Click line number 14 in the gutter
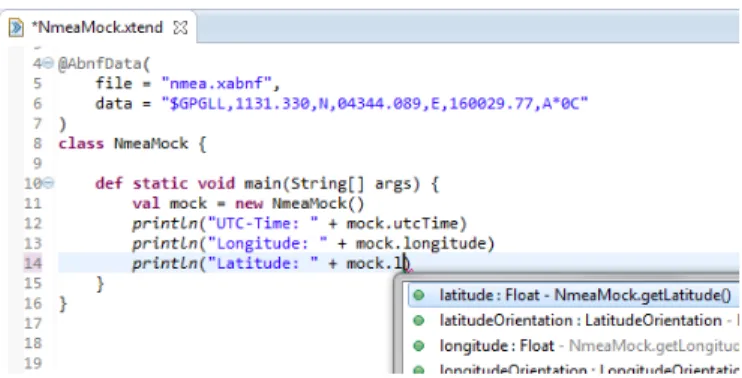Screen dimensions: 742x378 [x=33, y=263]
